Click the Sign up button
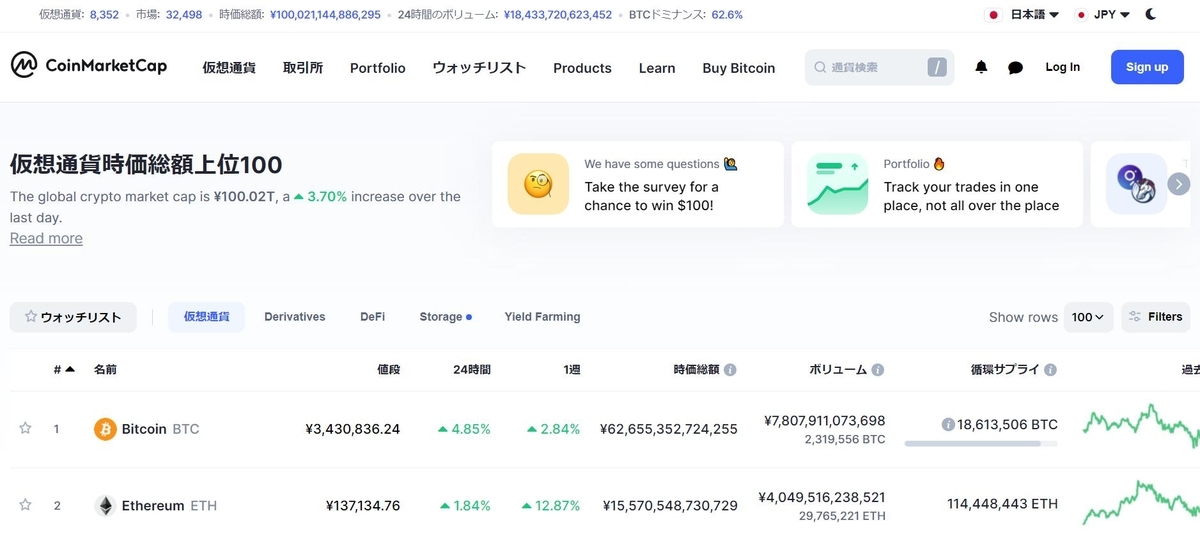1200x534 pixels. tap(1147, 67)
